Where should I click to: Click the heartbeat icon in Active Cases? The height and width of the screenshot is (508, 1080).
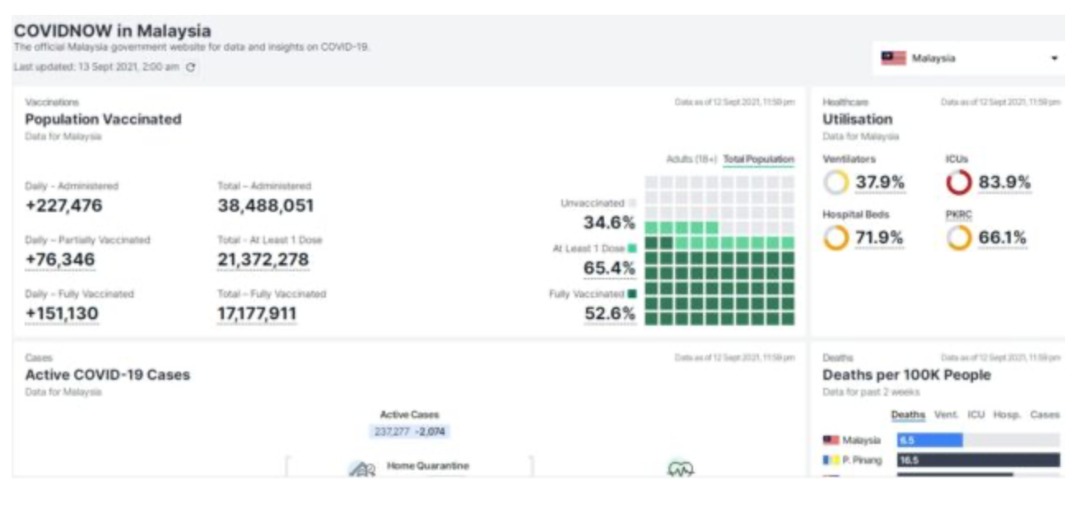(x=680, y=468)
